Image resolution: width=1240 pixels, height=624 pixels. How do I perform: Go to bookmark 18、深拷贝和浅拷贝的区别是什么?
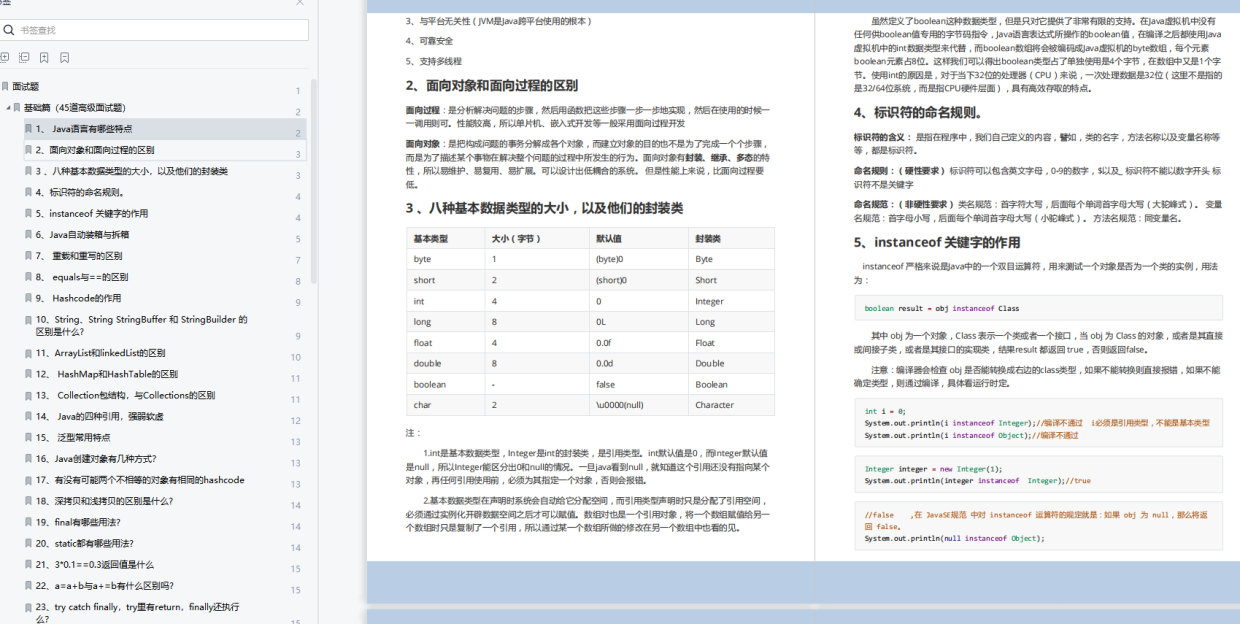(105, 501)
